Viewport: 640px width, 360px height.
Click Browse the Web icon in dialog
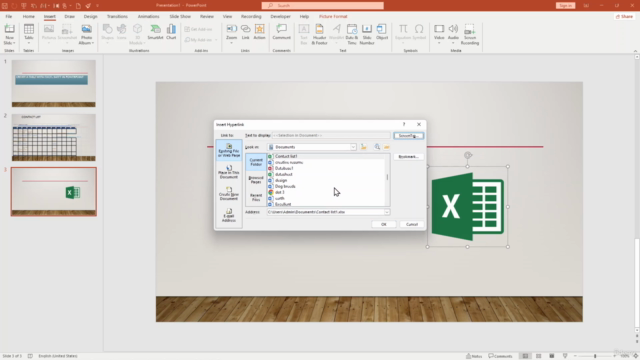[x=377, y=147]
